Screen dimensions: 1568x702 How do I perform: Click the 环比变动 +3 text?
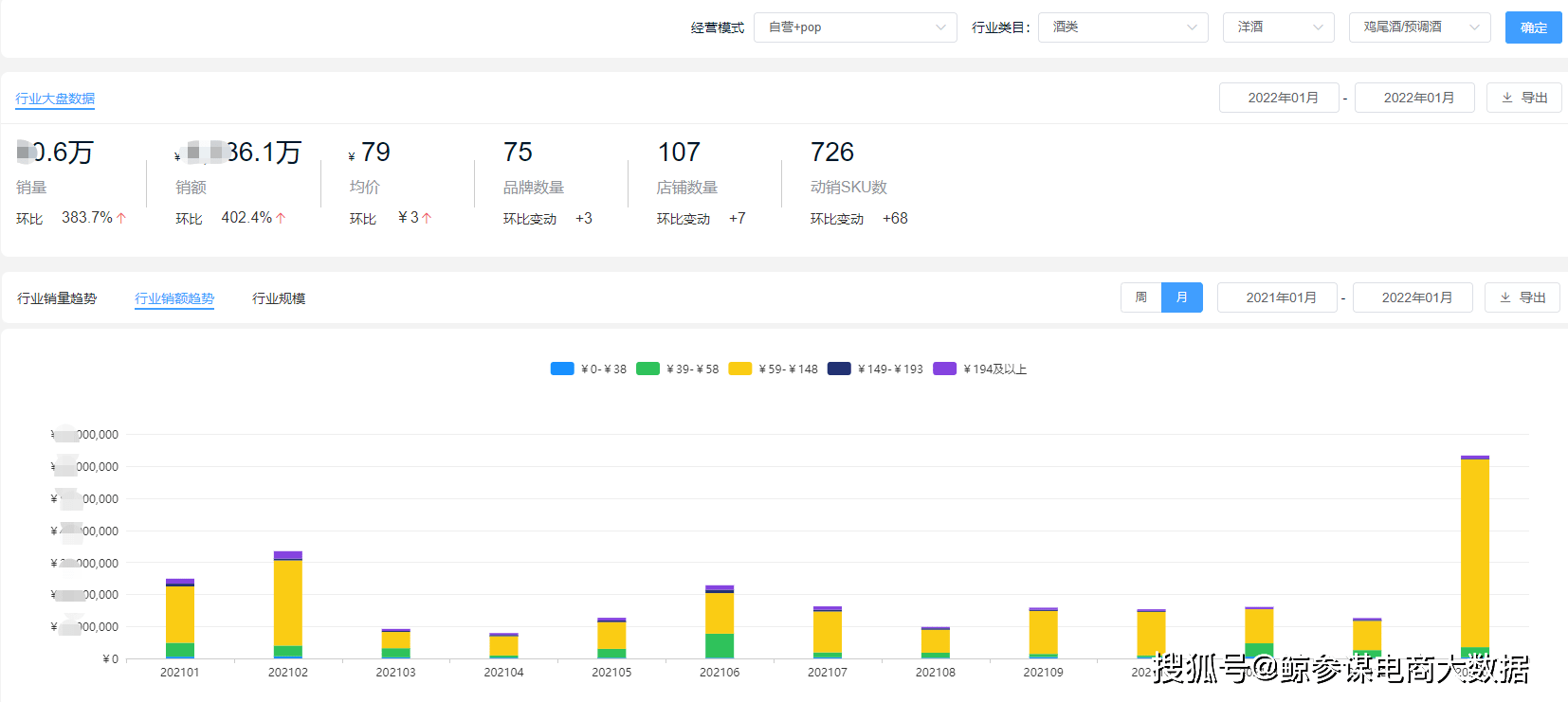584,219
